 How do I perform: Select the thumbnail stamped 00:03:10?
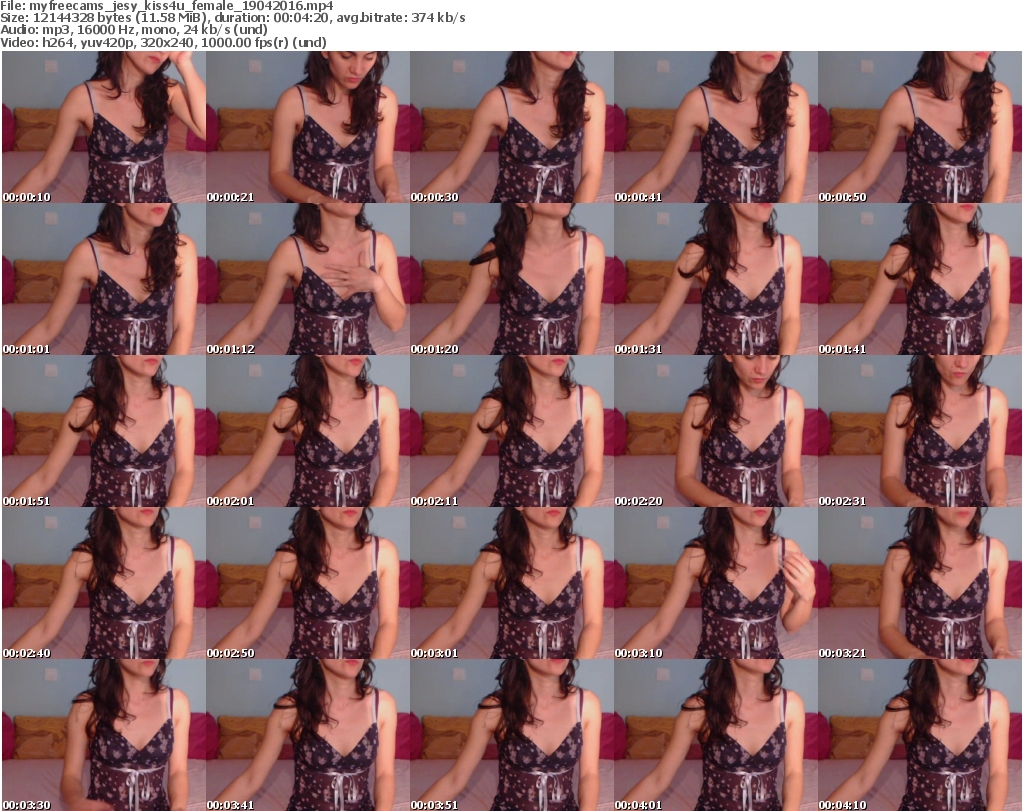716,583
